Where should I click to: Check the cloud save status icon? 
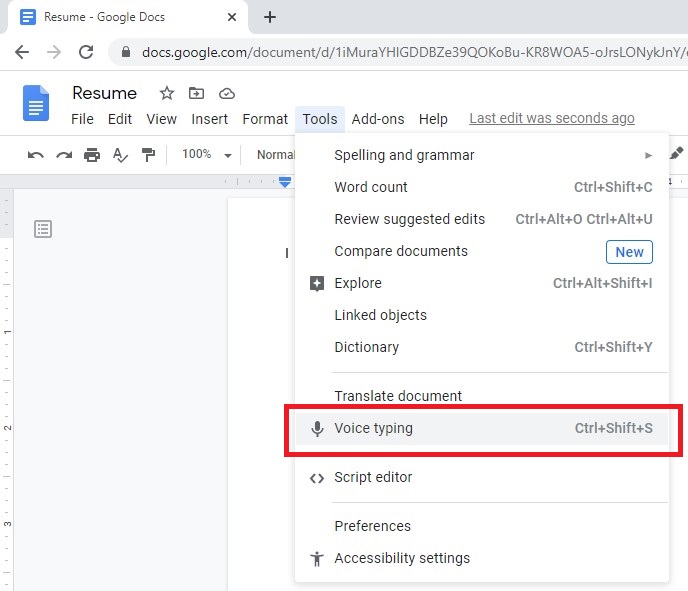pyautogui.click(x=227, y=93)
